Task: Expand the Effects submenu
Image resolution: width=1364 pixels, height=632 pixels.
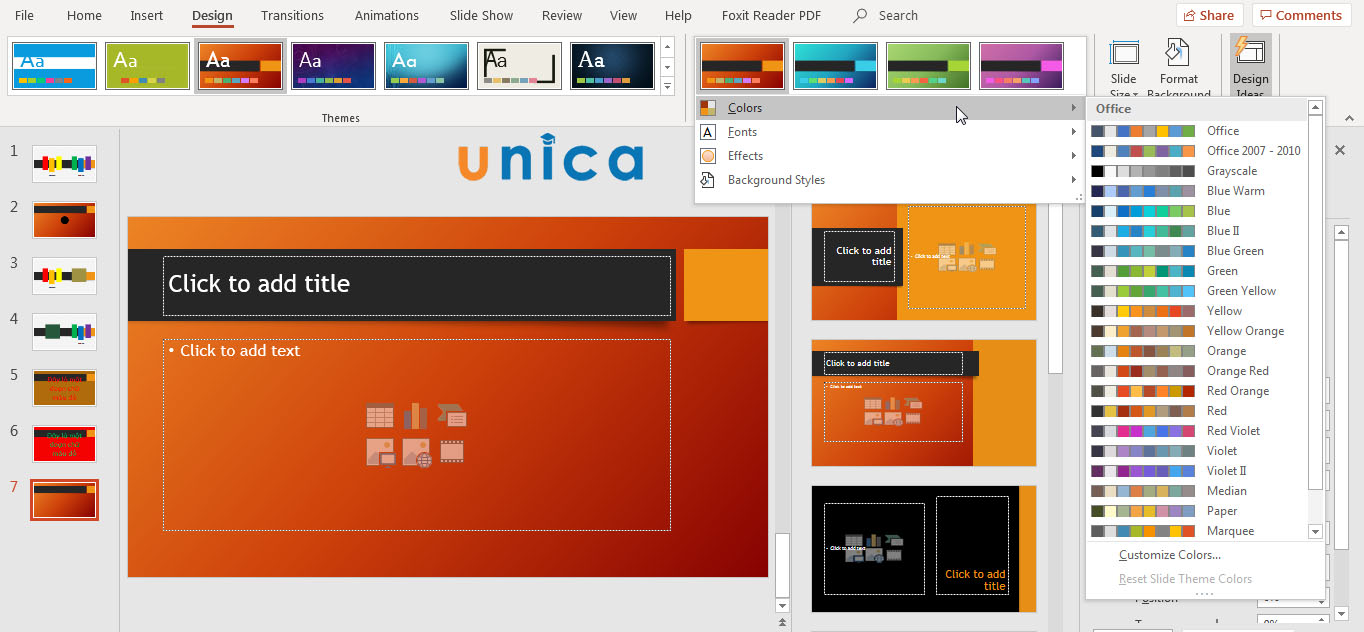Action: (889, 156)
